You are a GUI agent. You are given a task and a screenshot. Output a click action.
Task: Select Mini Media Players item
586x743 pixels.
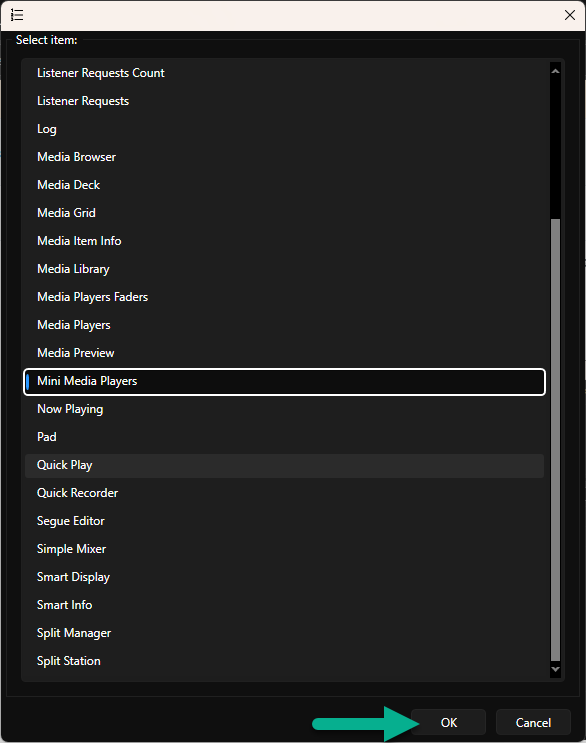(x=284, y=381)
